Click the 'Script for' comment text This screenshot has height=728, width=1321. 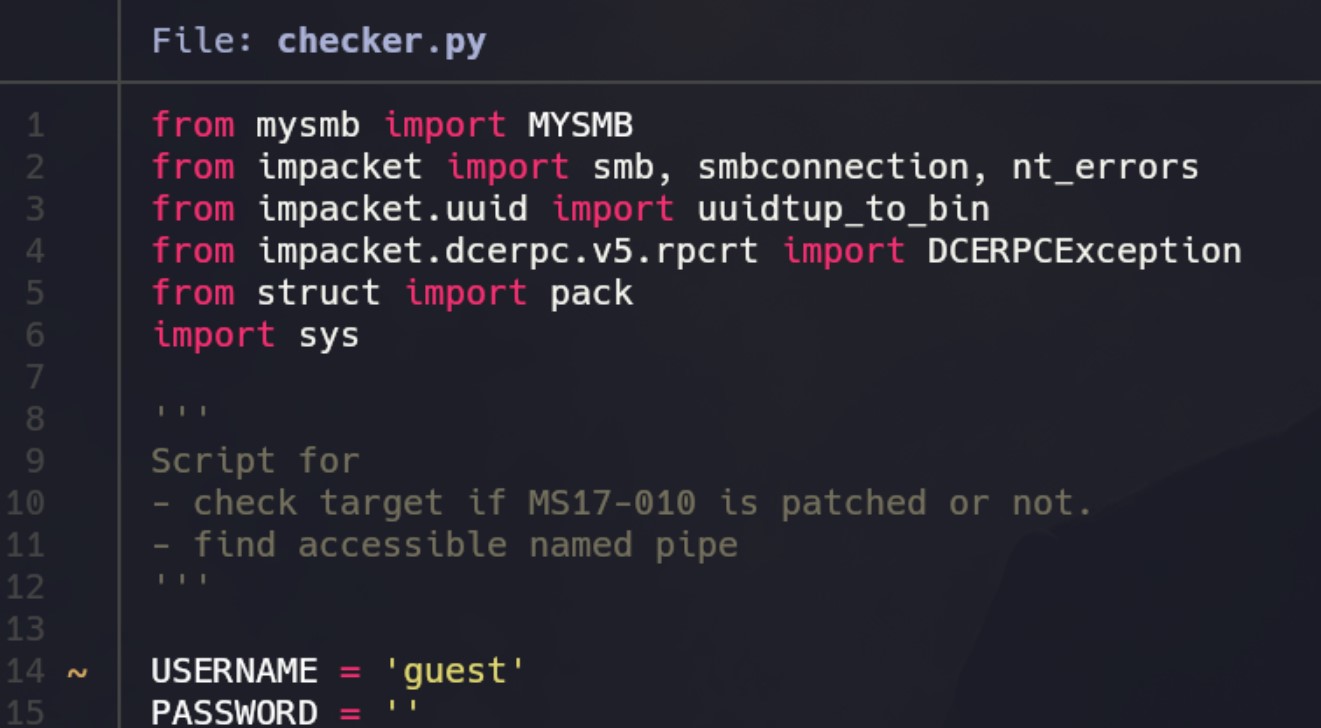[x=255, y=461]
